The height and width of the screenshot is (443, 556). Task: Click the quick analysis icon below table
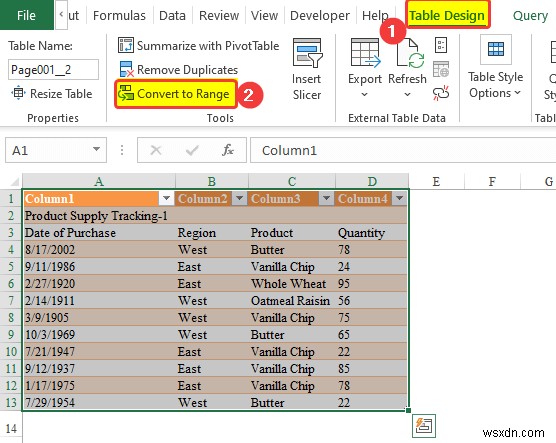pos(424,425)
